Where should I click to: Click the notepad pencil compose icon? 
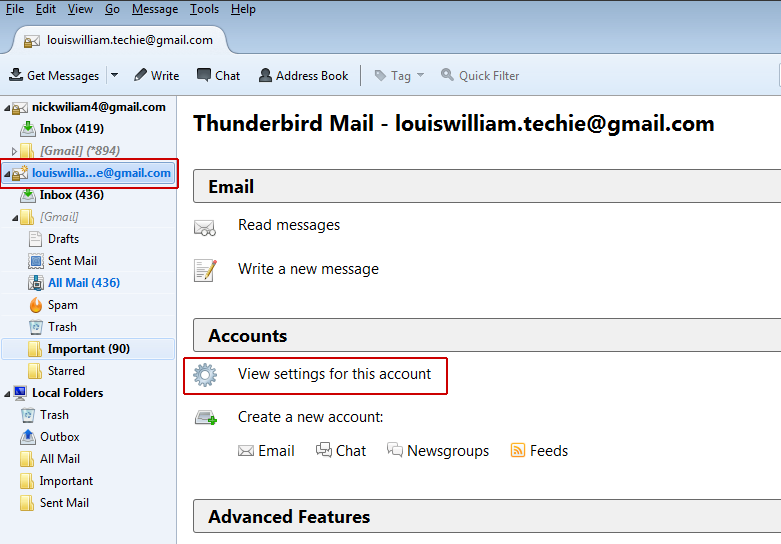(205, 271)
